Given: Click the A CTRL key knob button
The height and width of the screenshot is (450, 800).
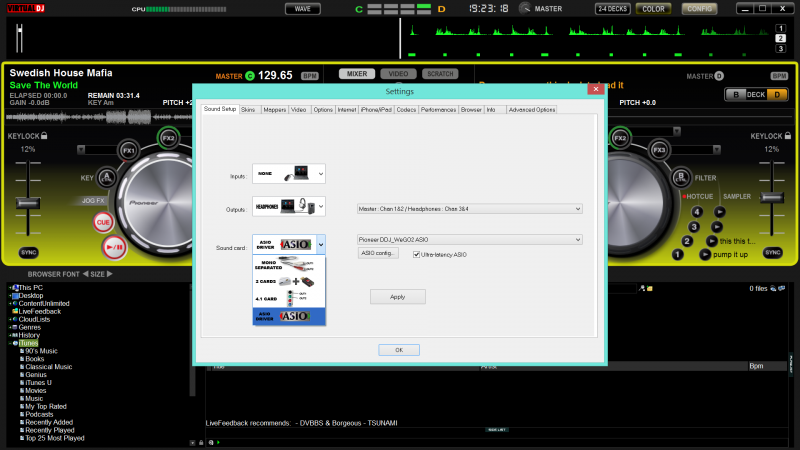Looking at the screenshot, I should click(x=107, y=178).
